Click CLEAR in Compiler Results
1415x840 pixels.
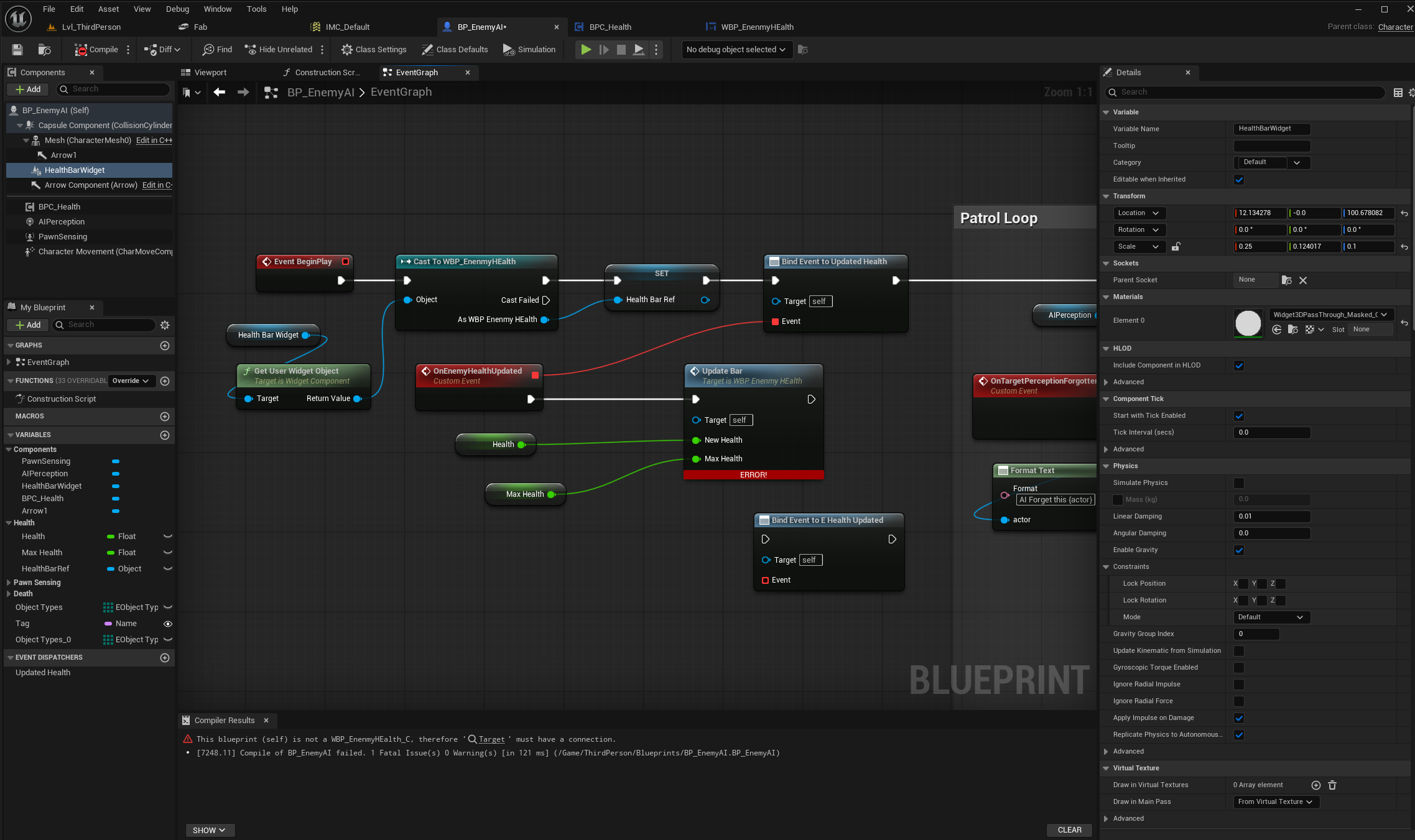[1069, 830]
